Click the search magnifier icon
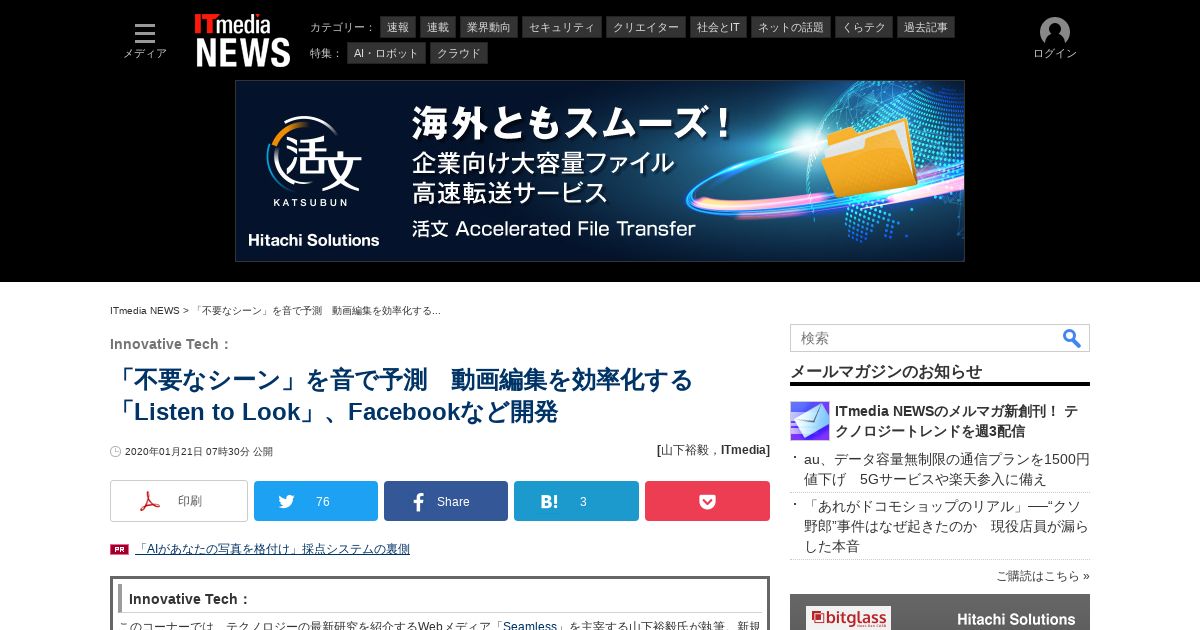This screenshot has height=630, width=1200. (1071, 338)
